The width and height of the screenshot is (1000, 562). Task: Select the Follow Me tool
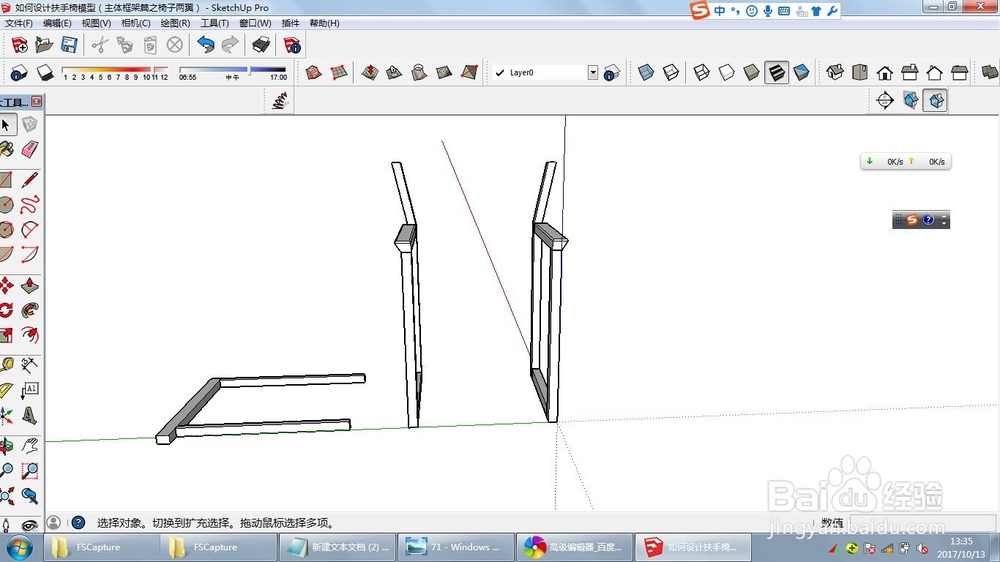tap(29, 310)
